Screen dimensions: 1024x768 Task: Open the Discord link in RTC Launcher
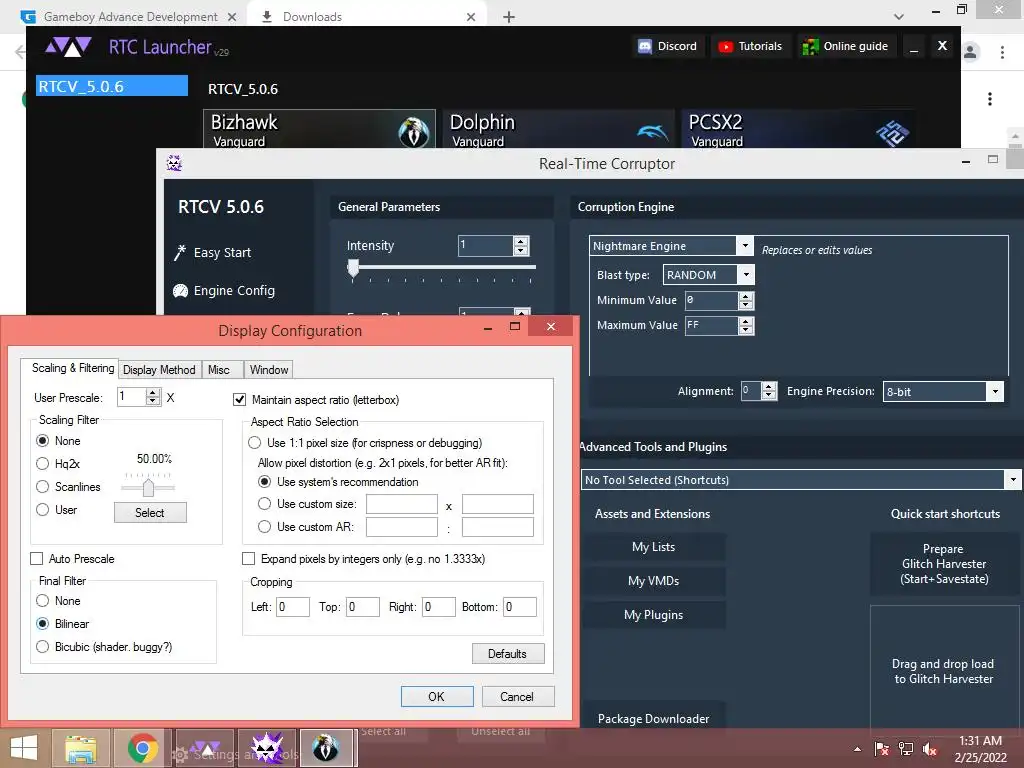click(x=668, y=46)
